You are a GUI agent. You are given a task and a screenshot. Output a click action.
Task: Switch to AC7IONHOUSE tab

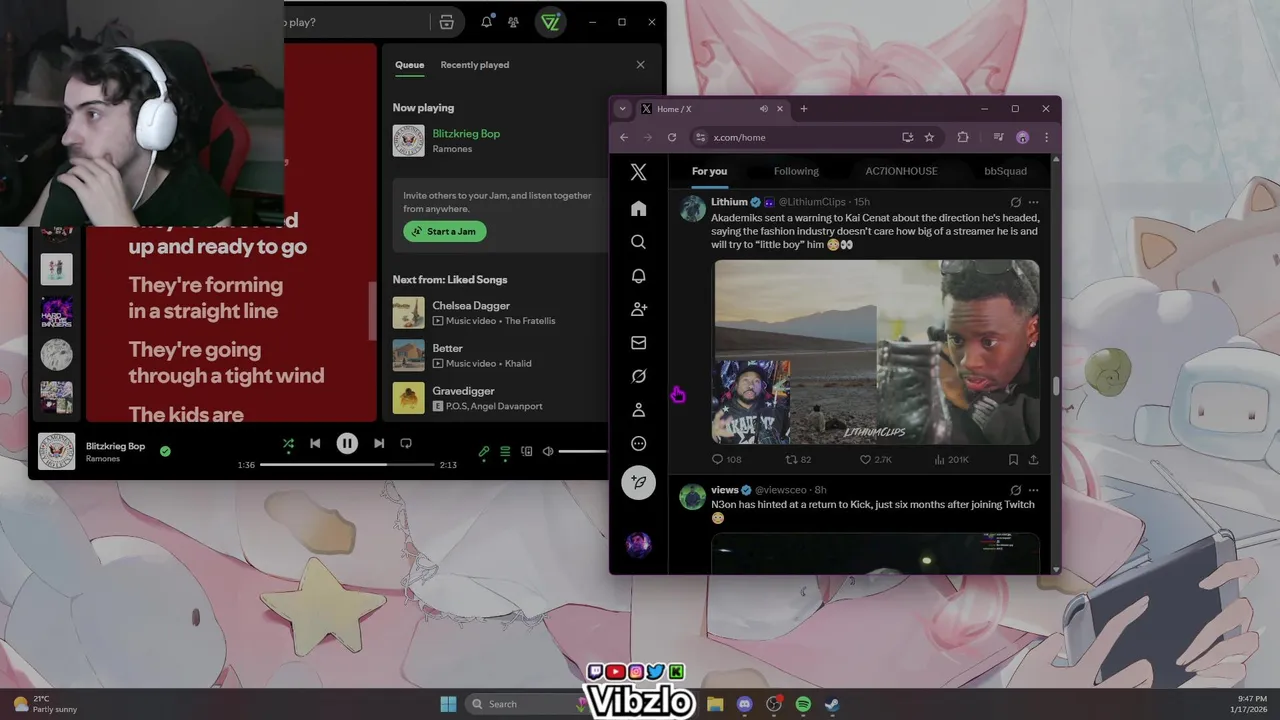[x=901, y=171]
